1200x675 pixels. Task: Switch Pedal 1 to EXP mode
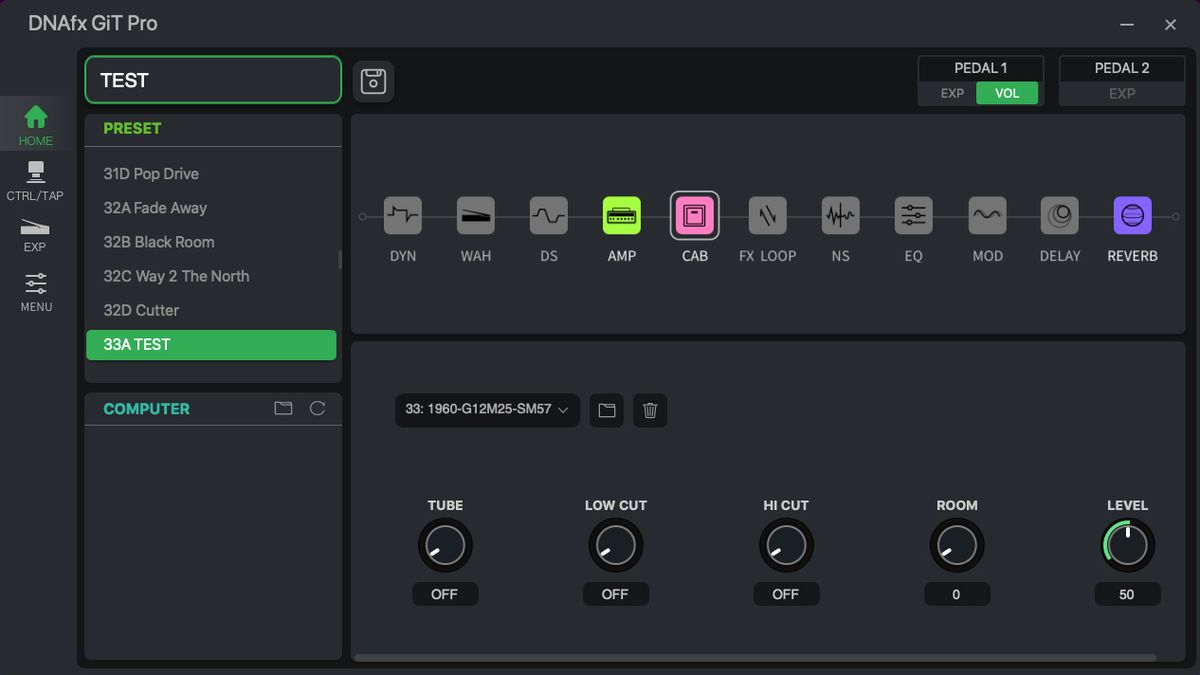pos(952,93)
